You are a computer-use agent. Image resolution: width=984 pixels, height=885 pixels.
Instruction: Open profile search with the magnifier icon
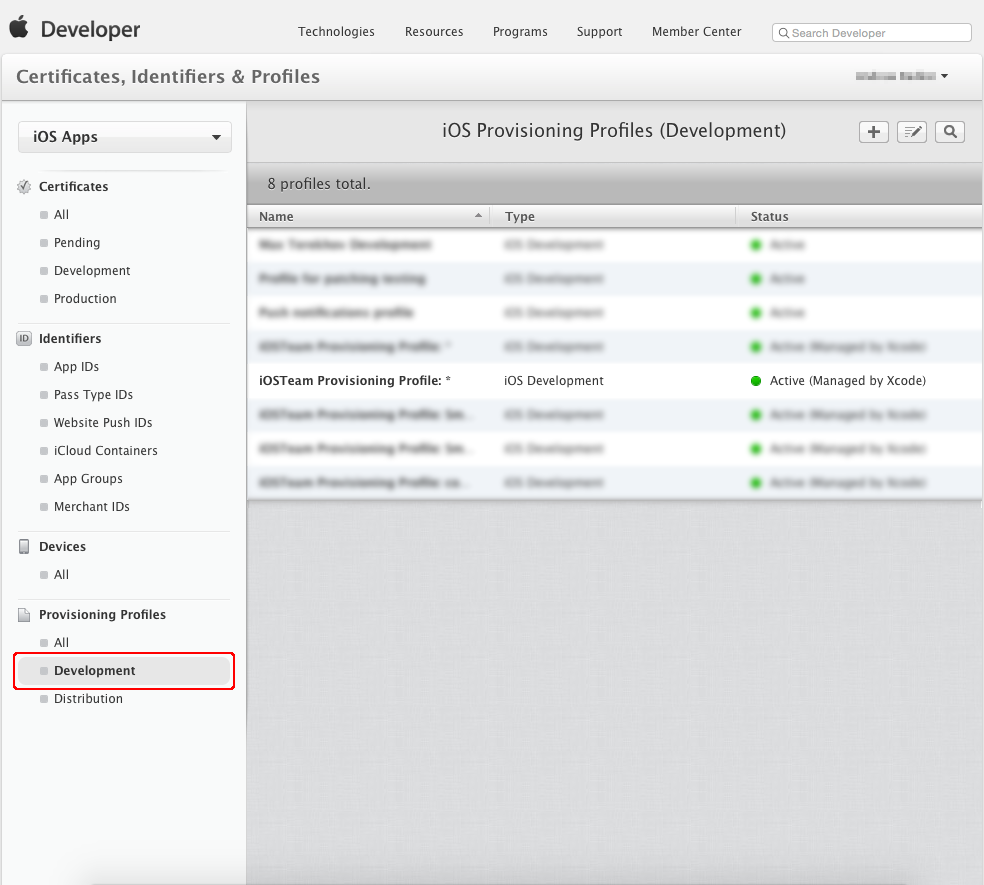(x=949, y=131)
